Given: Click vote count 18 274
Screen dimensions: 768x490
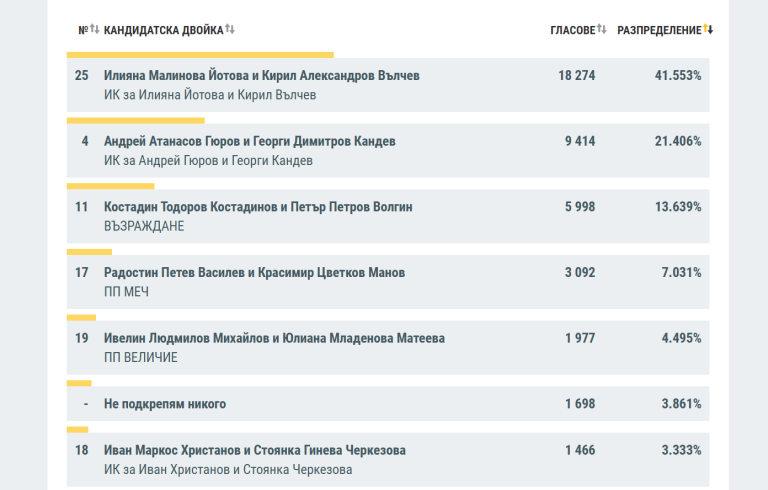Looking at the screenshot, I should [576, 75].
